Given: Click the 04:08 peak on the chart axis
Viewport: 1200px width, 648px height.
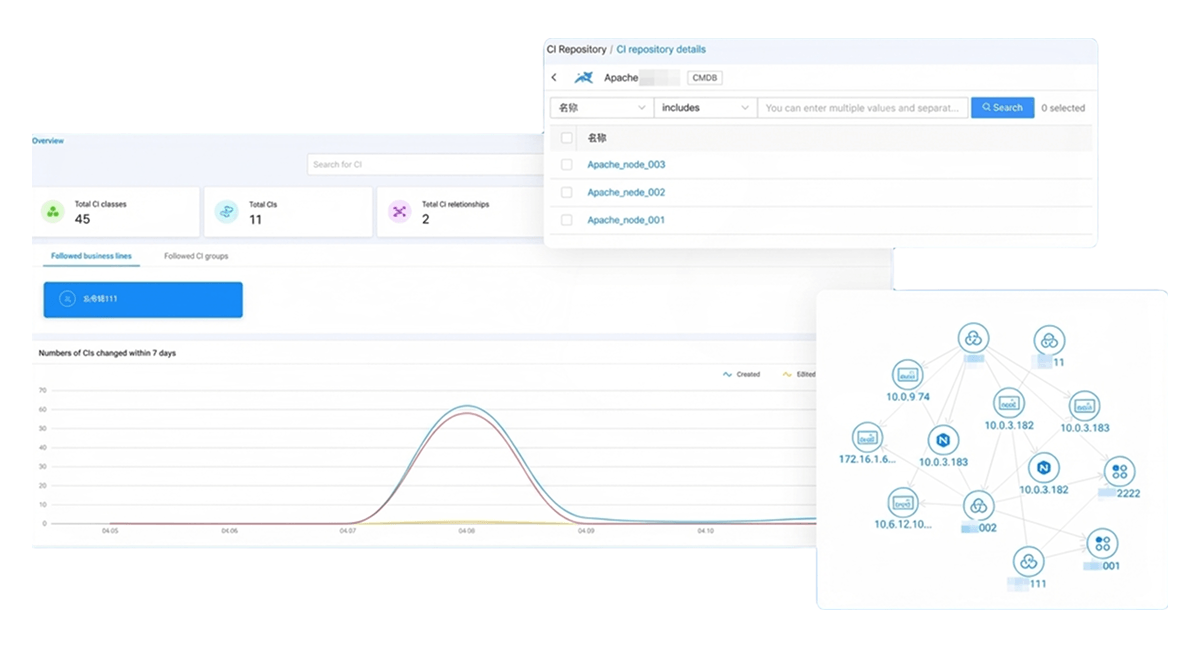Looking at the screenshot, I should (x=466, y=531).
